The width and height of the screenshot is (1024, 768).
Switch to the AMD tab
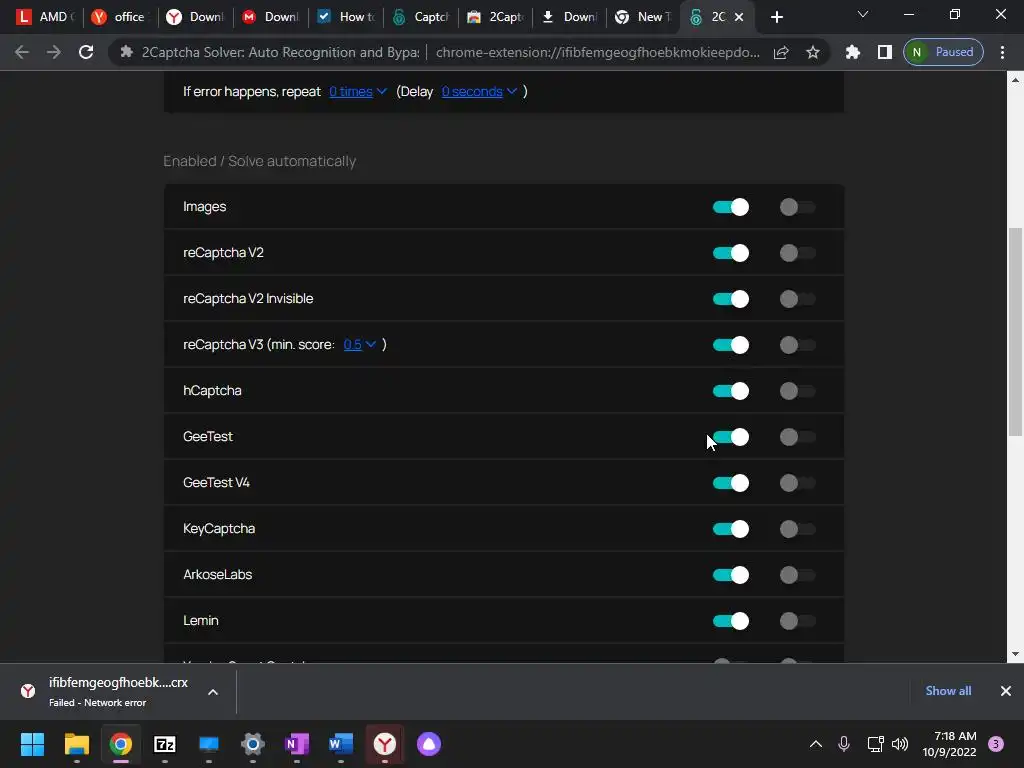44,17
